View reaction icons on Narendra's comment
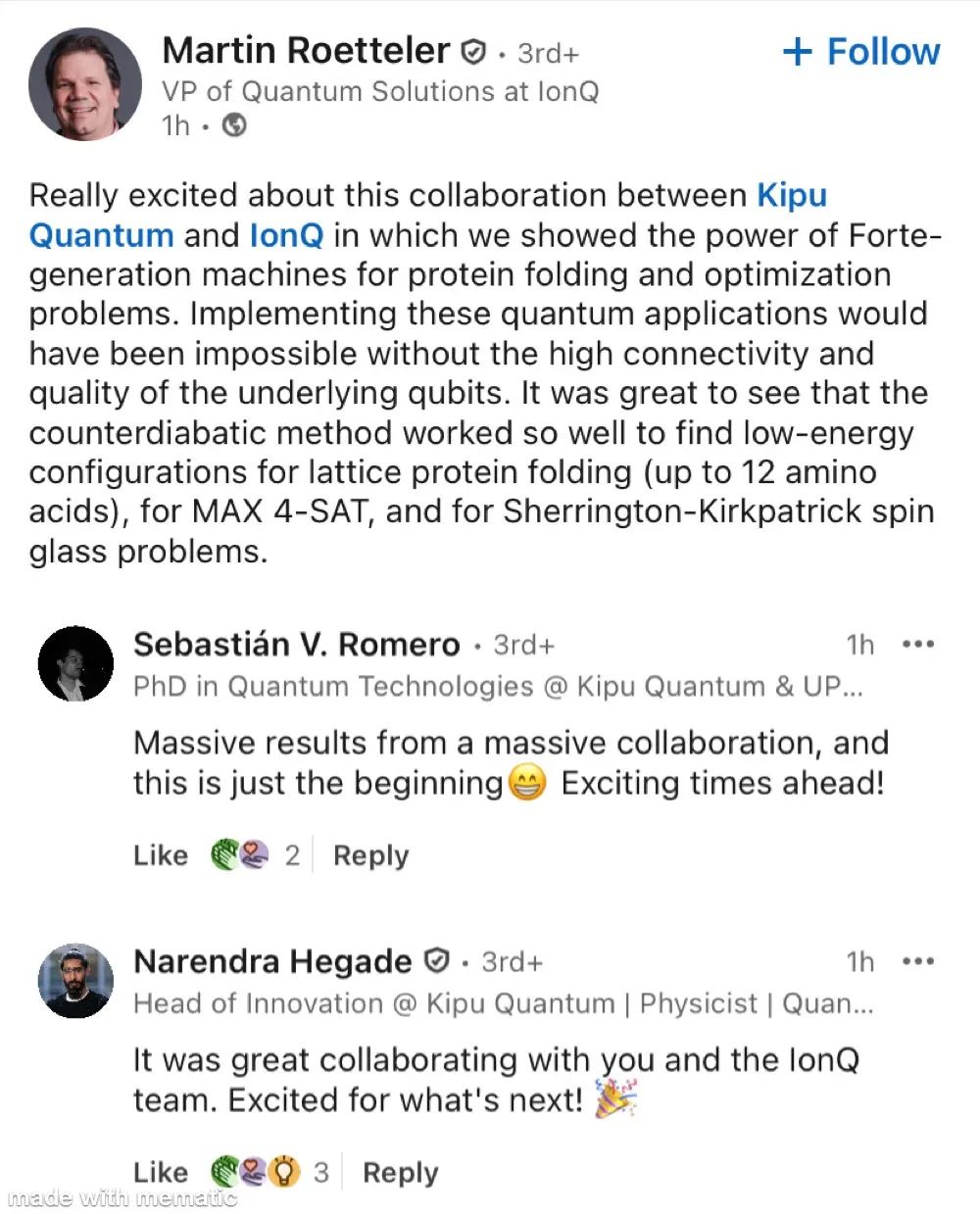 click(x=256, y=1172)
